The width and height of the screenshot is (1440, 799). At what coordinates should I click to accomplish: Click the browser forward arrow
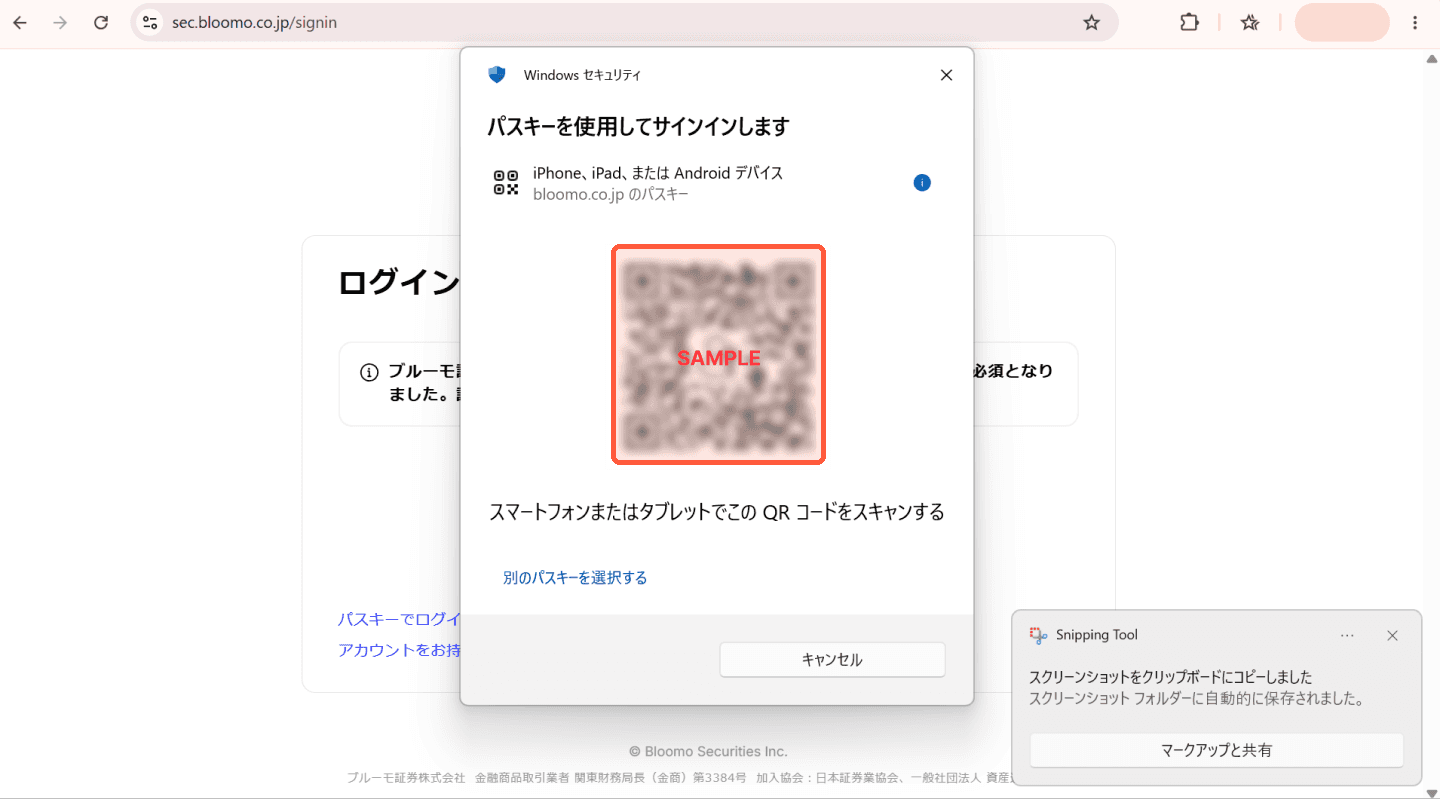(x=60, y=22)
